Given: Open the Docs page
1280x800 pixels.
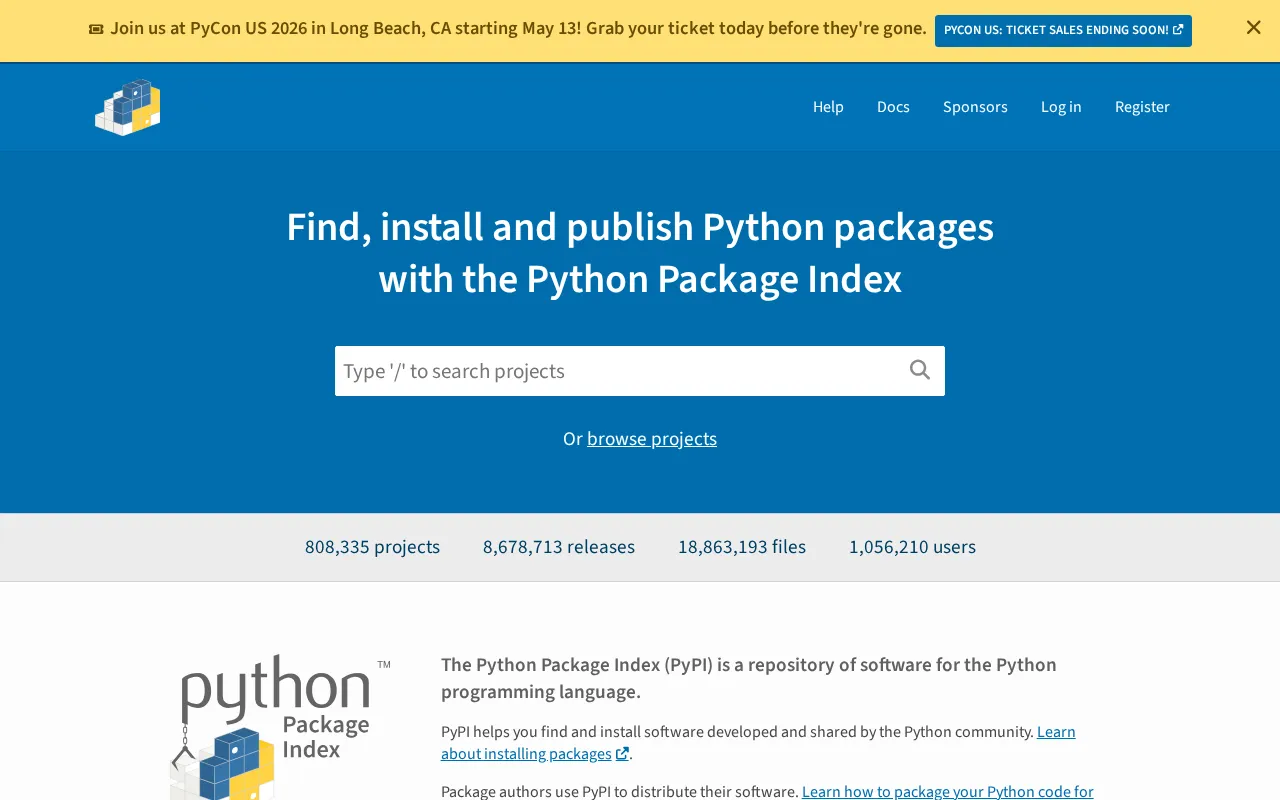Looking at the screenshot, I should pyautogui.click(x=893, y=107).
